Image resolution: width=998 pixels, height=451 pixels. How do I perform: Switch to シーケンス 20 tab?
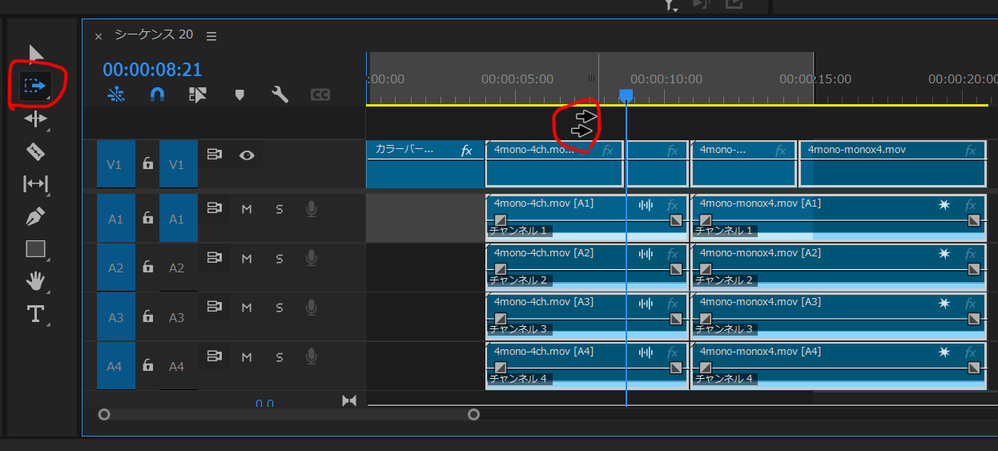click(153, 34)
